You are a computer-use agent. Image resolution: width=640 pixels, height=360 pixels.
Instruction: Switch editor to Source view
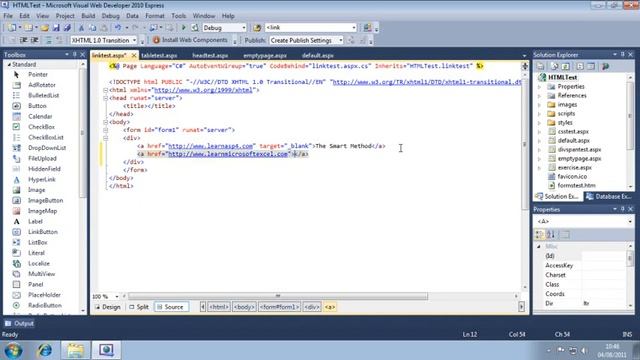tap(171, 307)
